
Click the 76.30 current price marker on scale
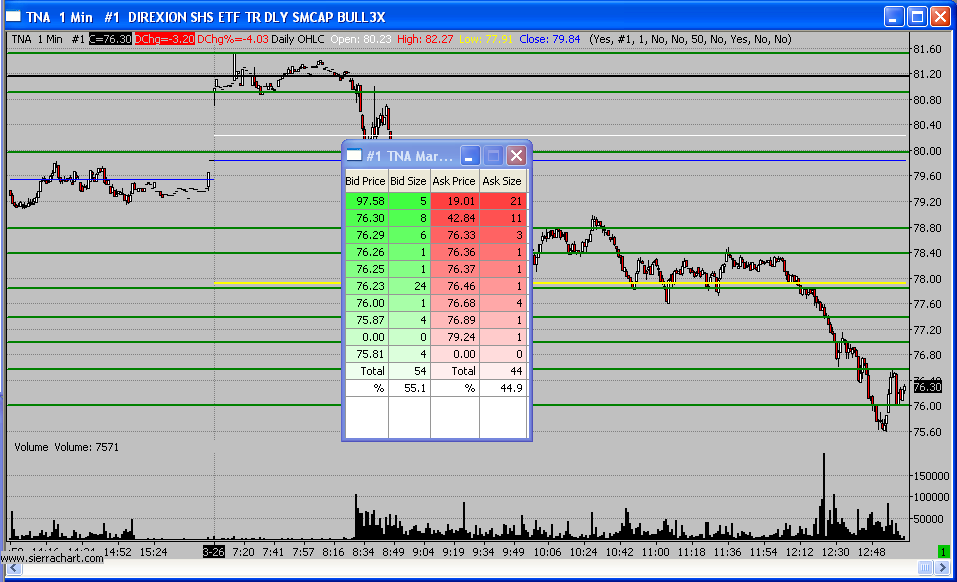coord(927,387)
